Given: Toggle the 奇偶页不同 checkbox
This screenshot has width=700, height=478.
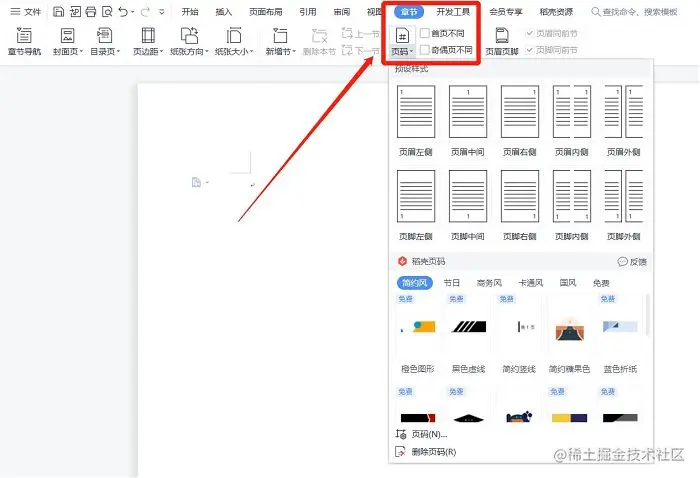Looking at the screenshot, I should pos(425,50).
